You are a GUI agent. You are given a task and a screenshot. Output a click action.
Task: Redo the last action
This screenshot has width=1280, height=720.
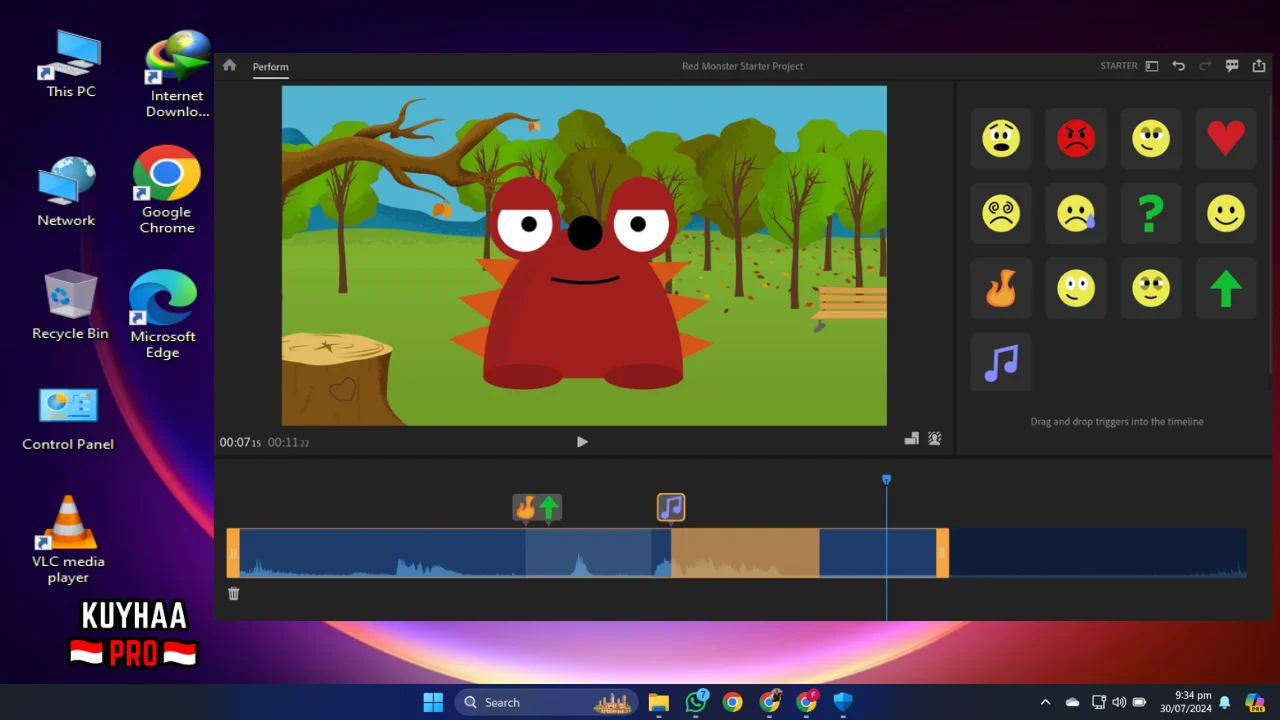pos(1205,66)
